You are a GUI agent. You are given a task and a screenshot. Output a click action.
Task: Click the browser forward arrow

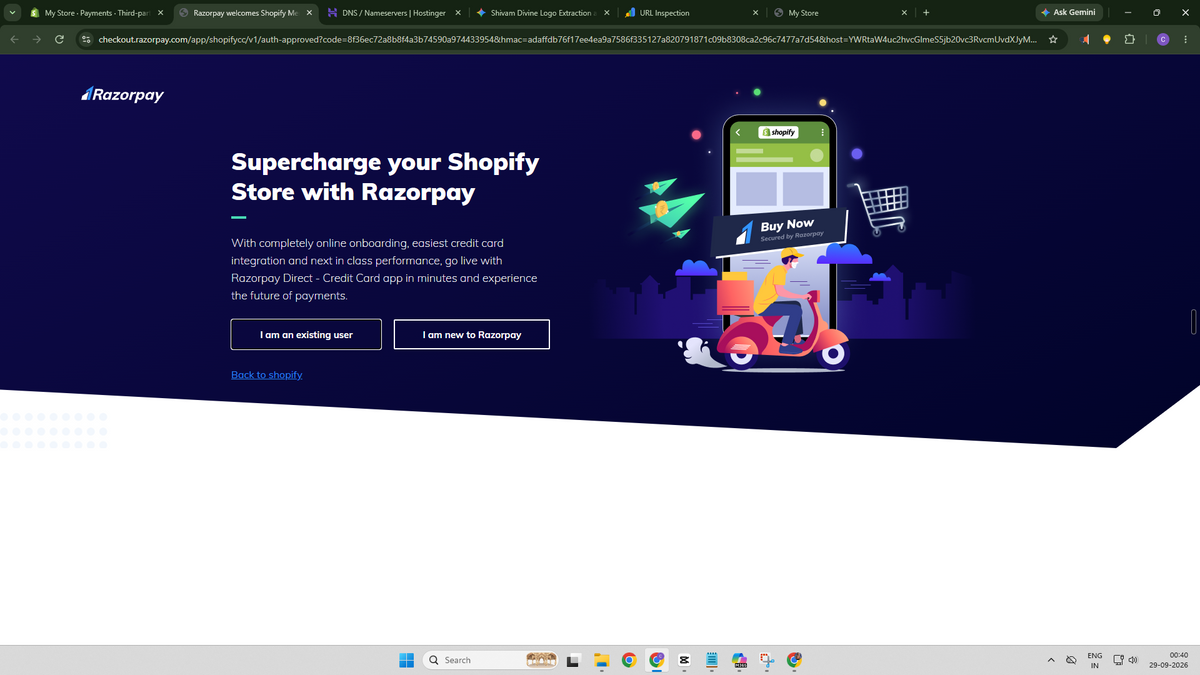[37, 39]
